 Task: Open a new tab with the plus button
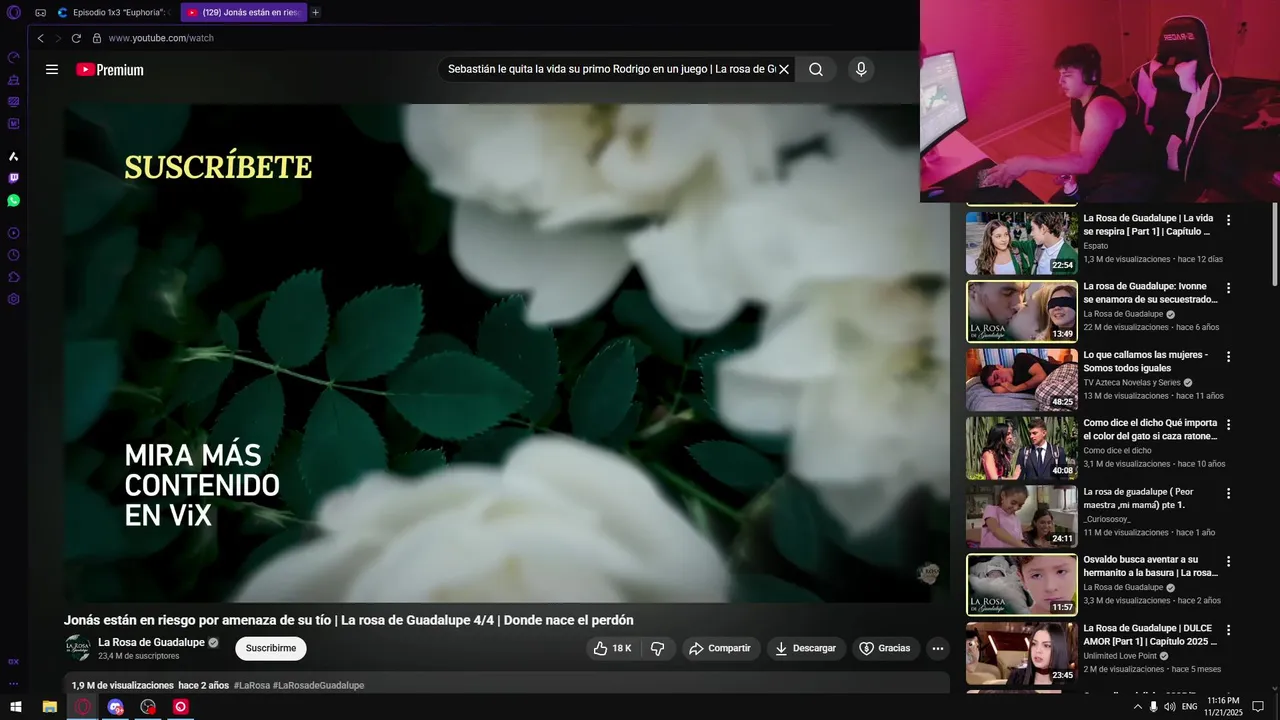316,12
